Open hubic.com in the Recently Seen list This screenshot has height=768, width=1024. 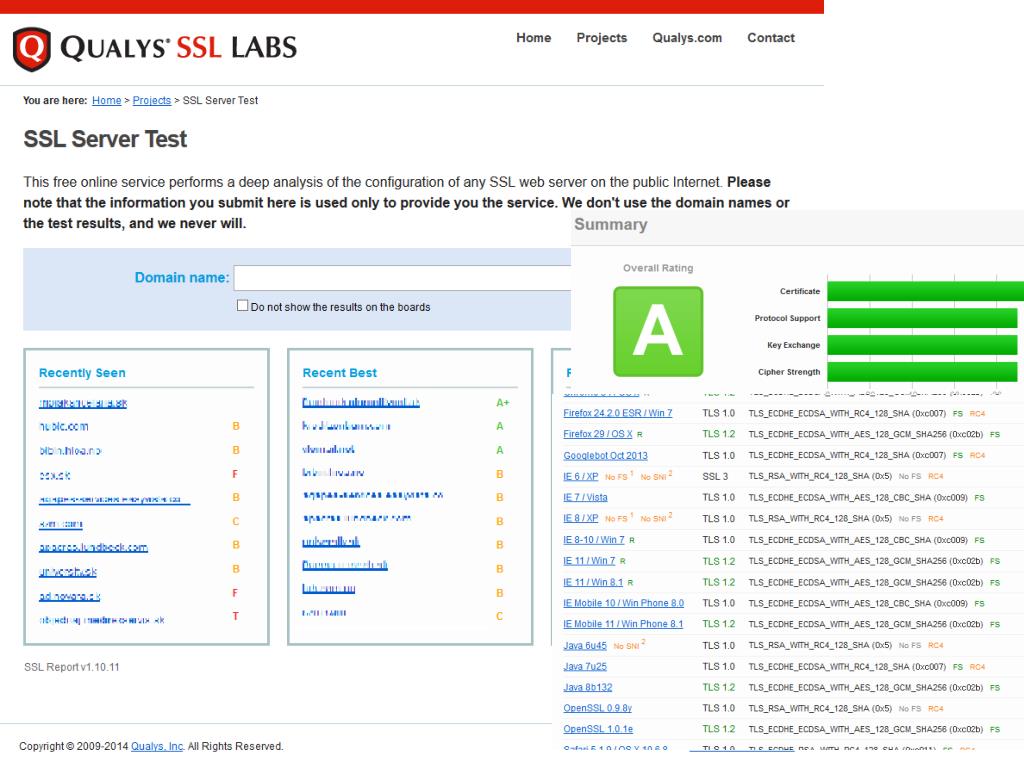(64, 426)
